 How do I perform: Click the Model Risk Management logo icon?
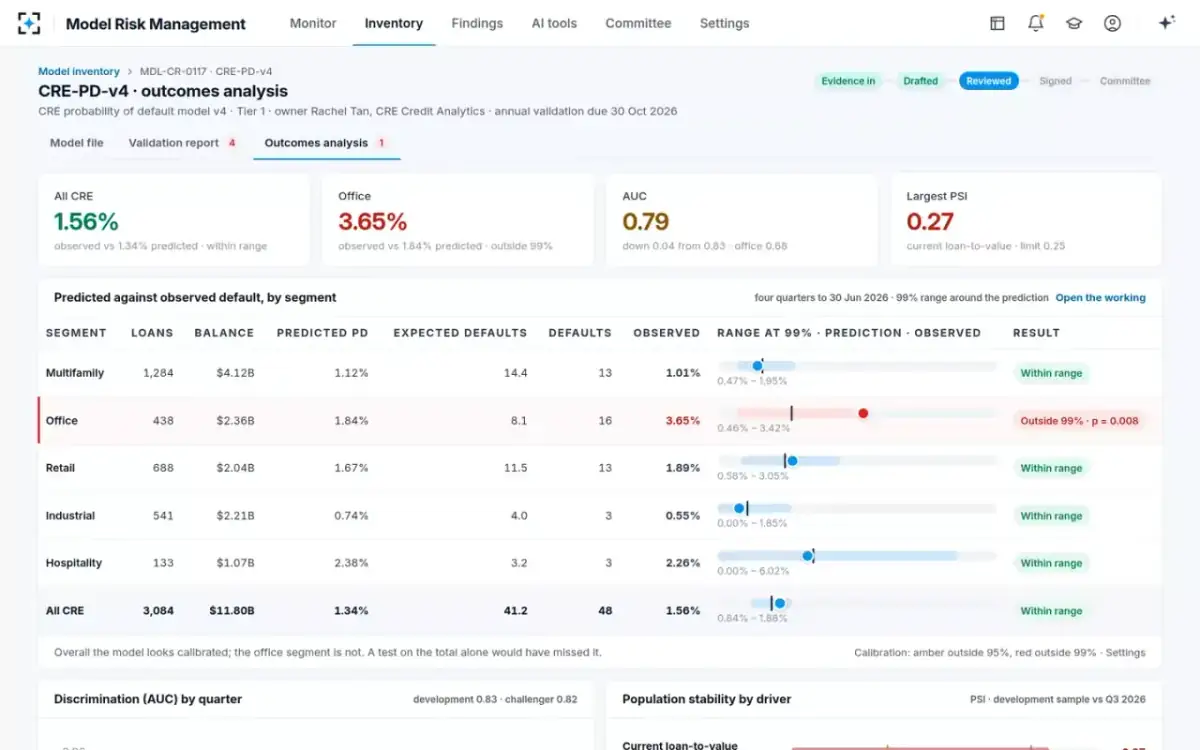pos(30,23)
